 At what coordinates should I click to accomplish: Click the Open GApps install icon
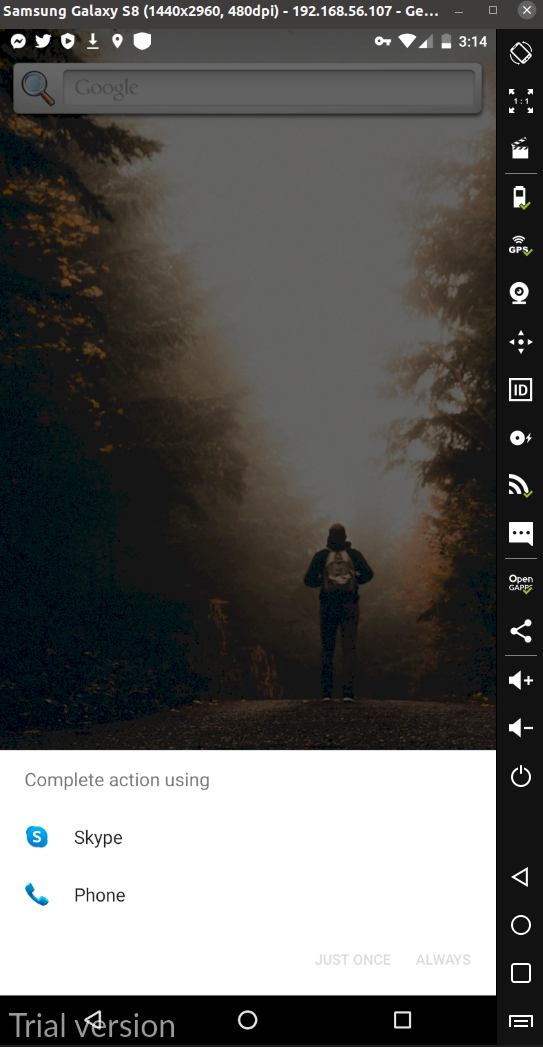click(x=520, y=583)
